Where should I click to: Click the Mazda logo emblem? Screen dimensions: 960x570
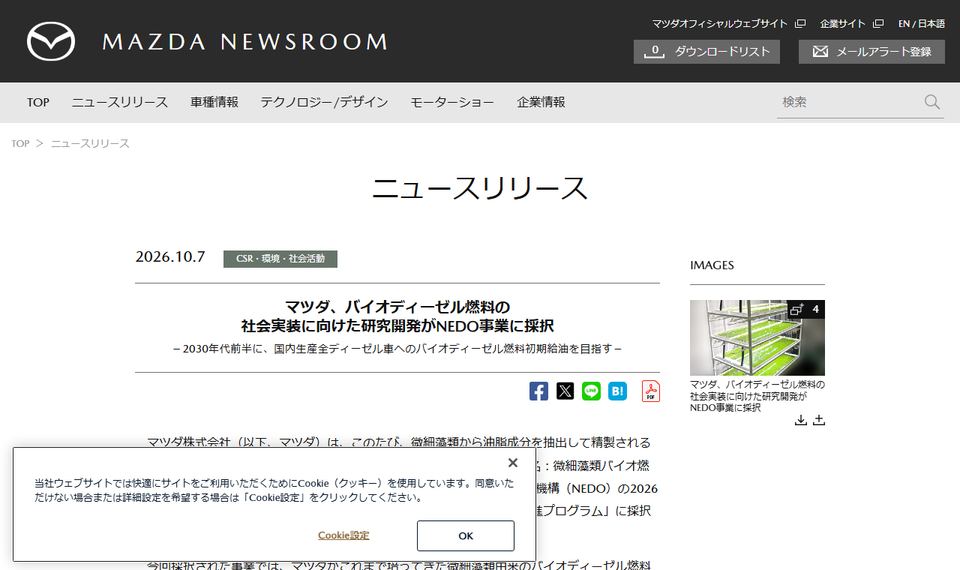(51, 42)
